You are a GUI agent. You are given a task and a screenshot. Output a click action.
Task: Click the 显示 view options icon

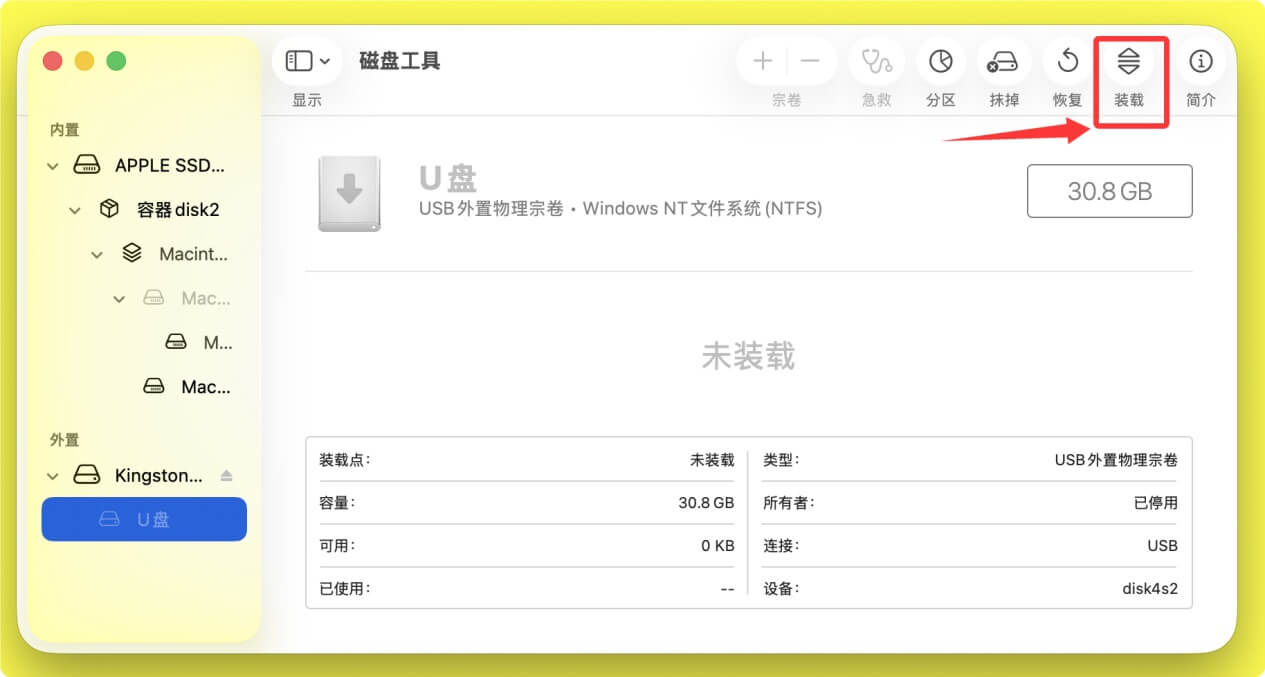[x=298, y=60]
